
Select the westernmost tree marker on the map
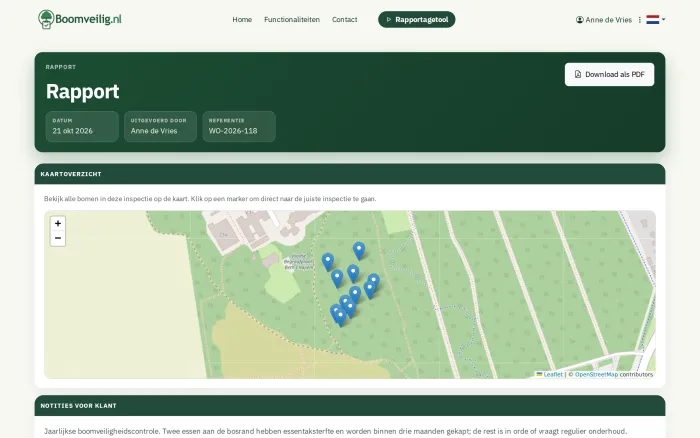(x=328, y=263)
